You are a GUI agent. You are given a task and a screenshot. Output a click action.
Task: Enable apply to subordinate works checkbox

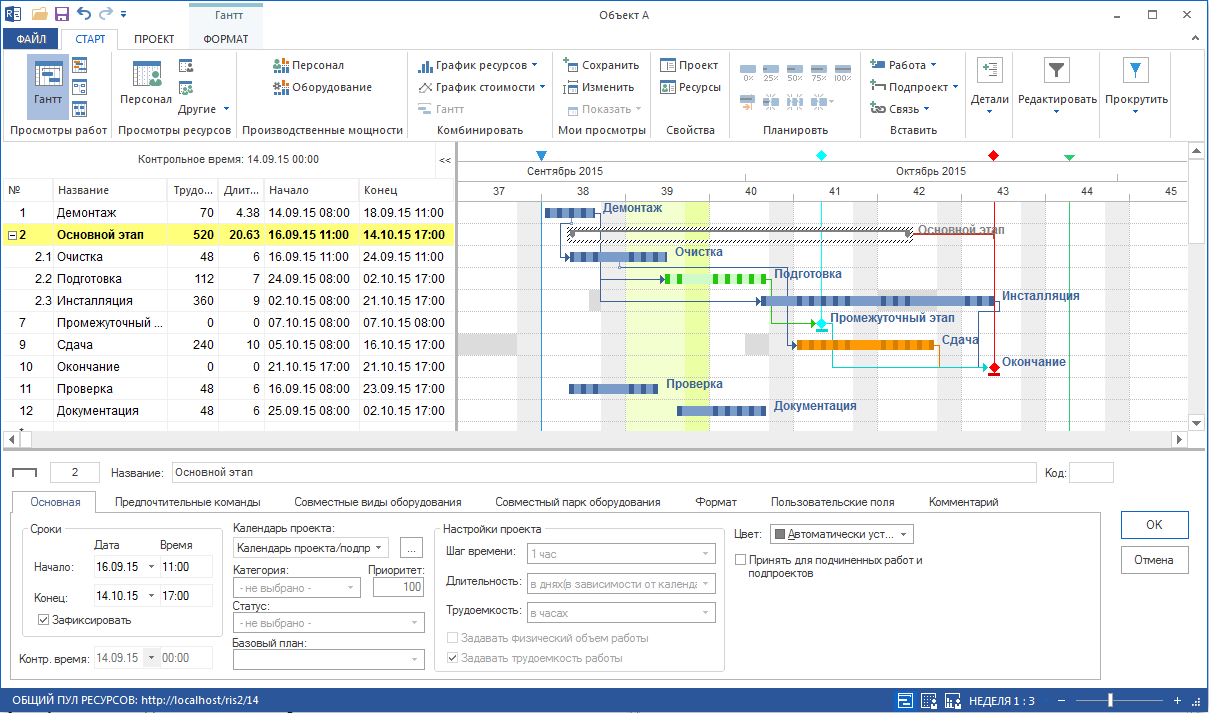(x=740, y=561)
